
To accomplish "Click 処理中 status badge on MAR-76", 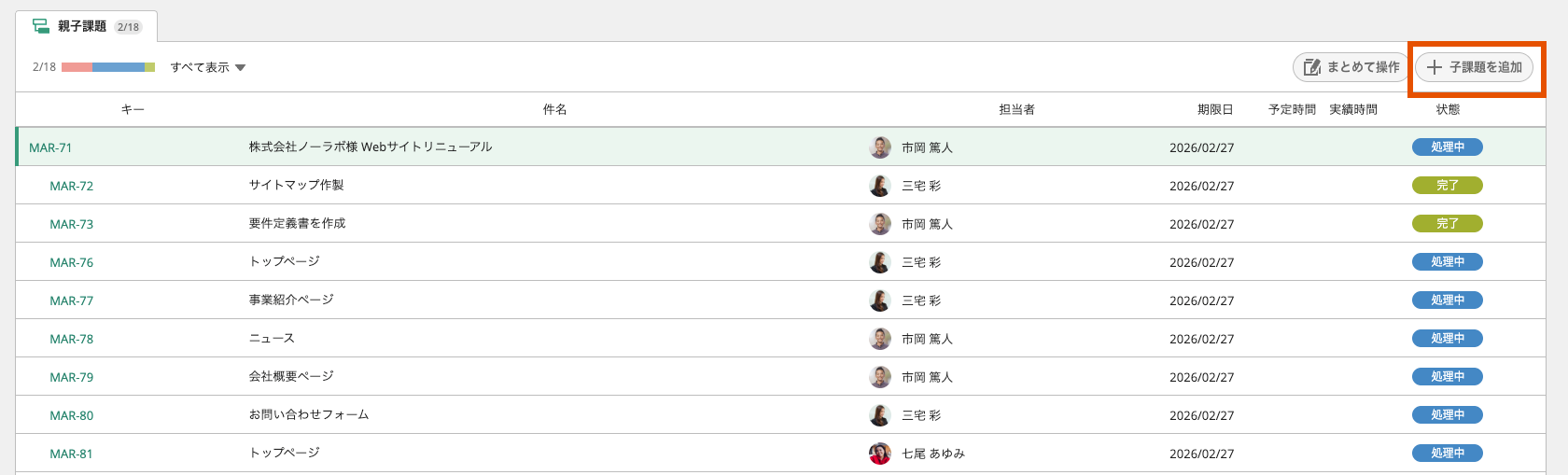I will [x=1448, y=262].
